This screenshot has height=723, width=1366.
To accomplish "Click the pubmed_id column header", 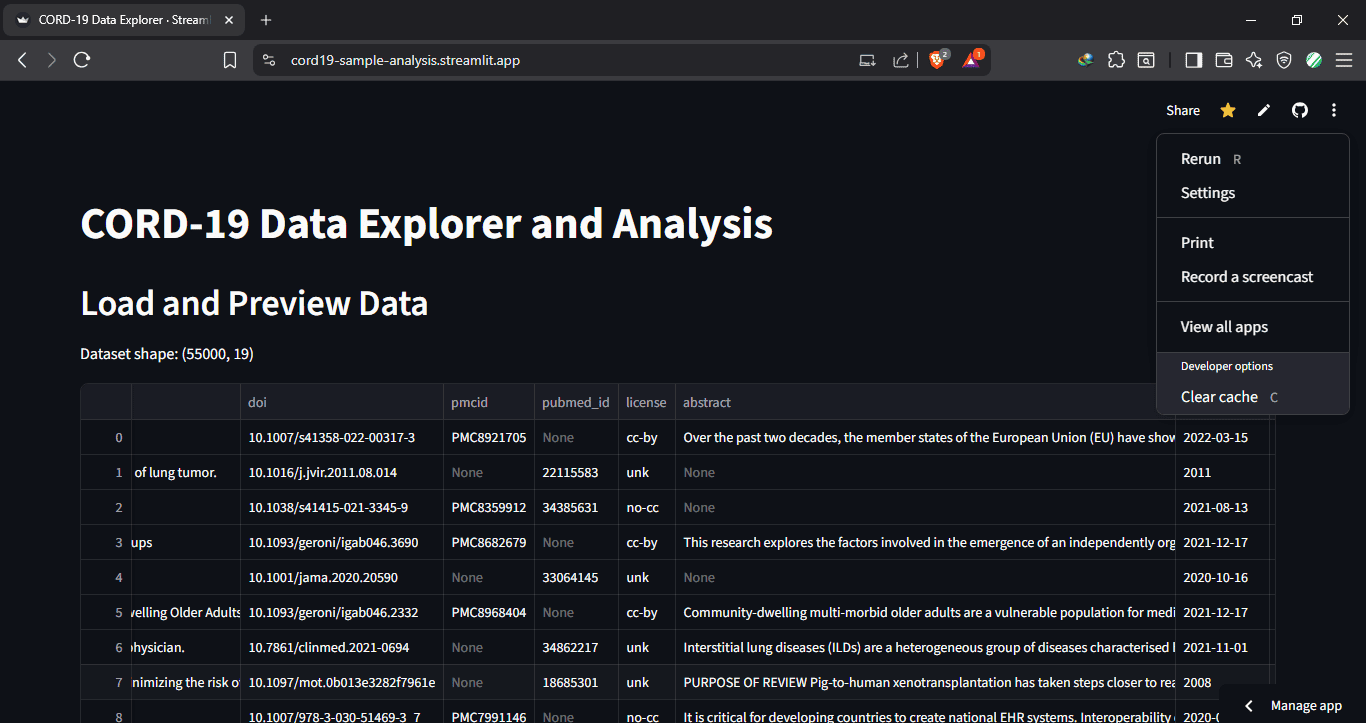I will (576, 402).
